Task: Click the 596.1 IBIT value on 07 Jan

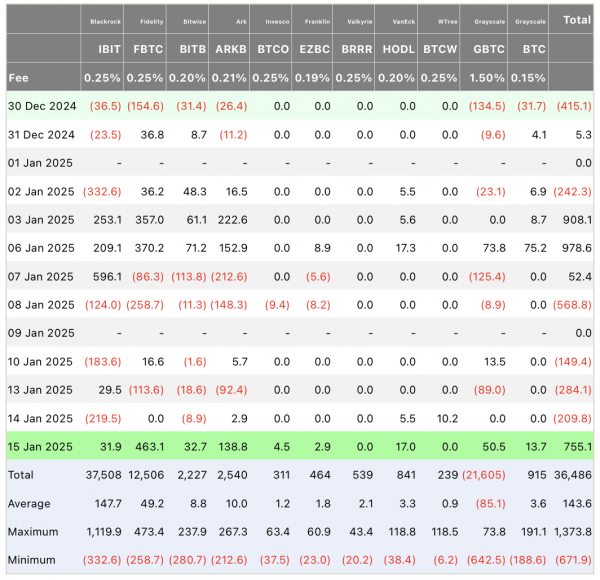Action: coord(107,277)
